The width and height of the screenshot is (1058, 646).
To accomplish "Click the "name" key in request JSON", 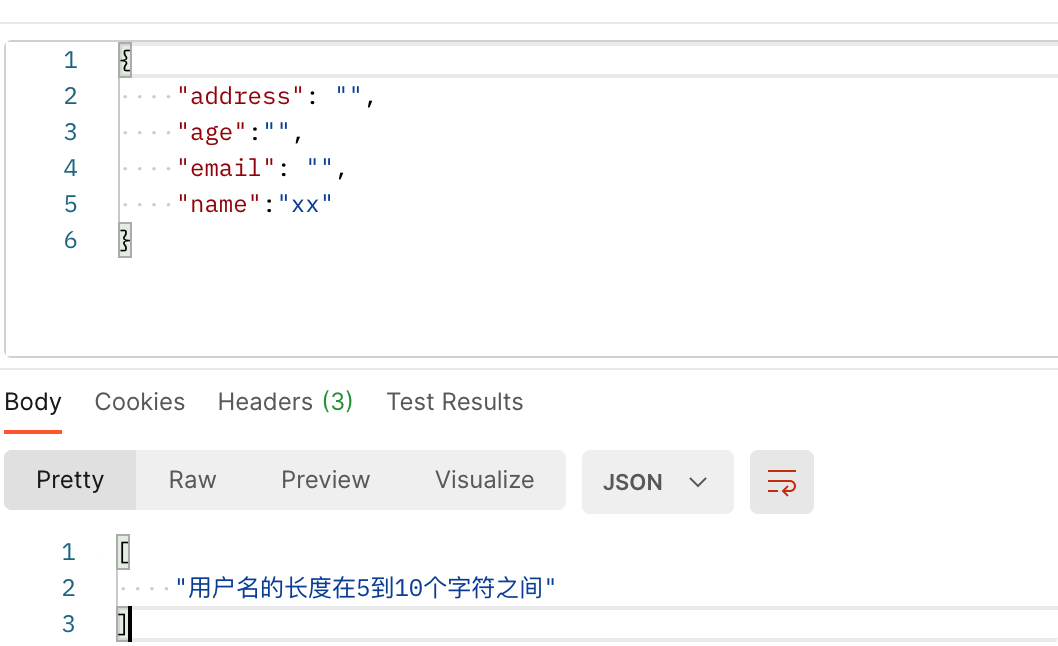I will (x=218, y=205).
